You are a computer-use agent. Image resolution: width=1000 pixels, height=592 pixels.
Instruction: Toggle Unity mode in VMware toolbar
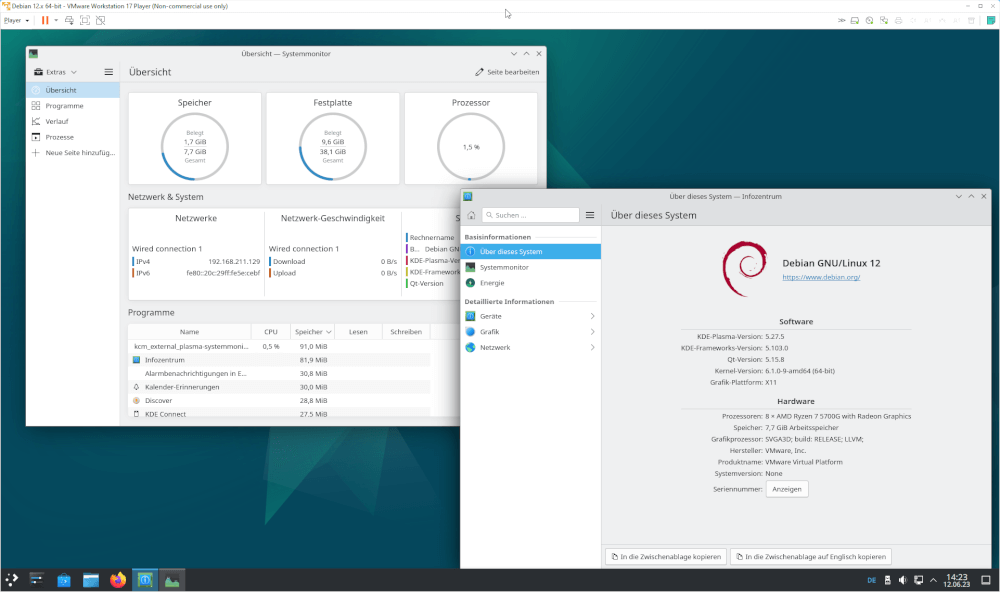(x=101, y=20)
